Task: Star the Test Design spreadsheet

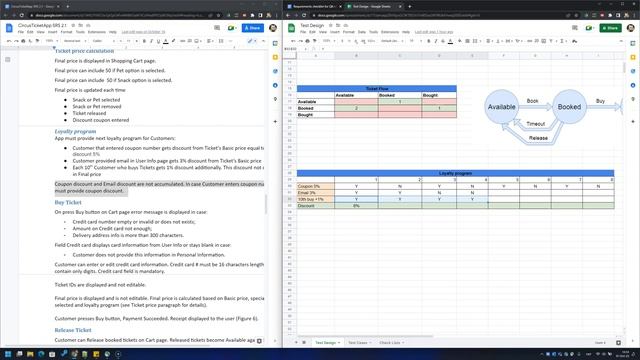Action: (x=331, y=25)
